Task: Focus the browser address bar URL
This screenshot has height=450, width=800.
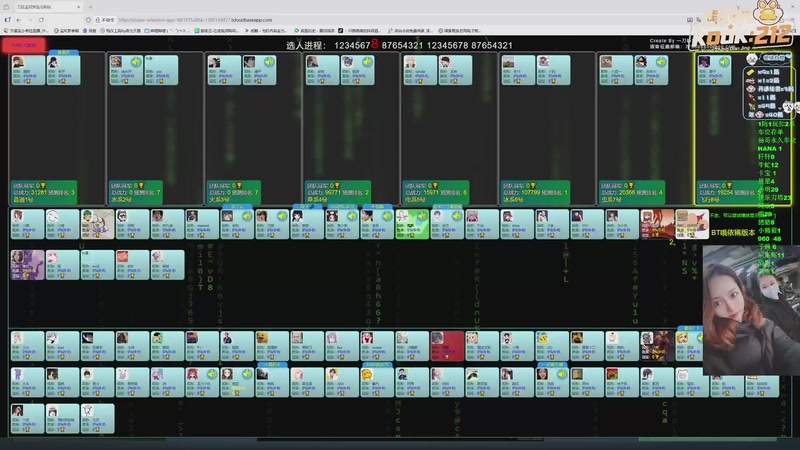Action: coord(195,20)
